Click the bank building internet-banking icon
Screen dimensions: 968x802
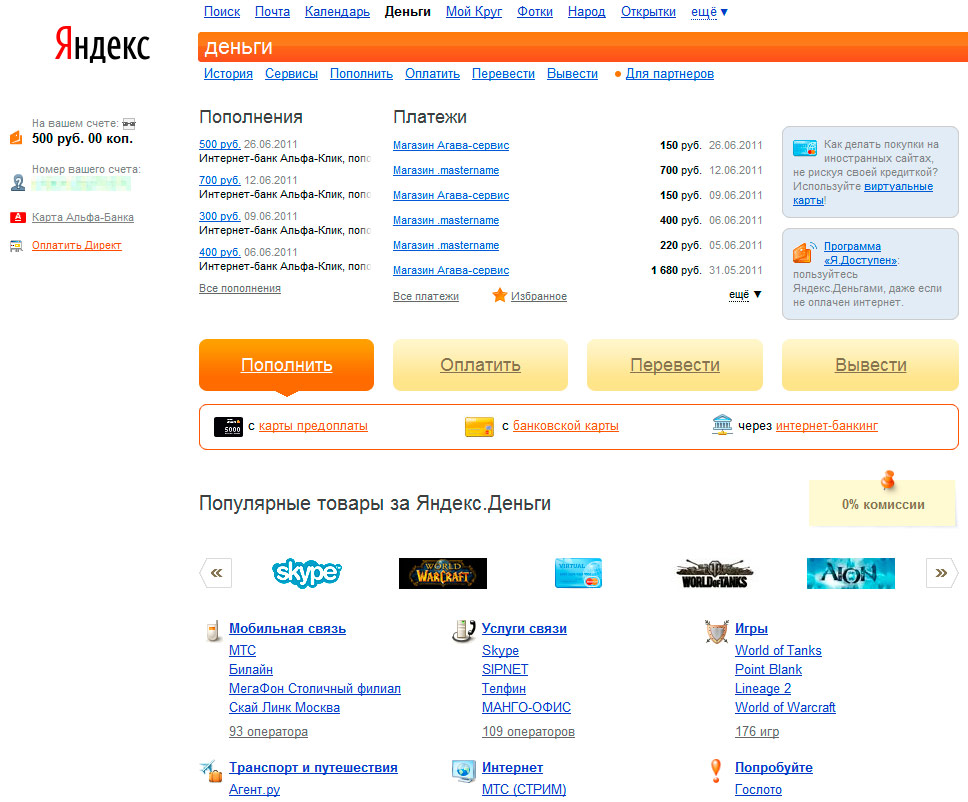722,425
